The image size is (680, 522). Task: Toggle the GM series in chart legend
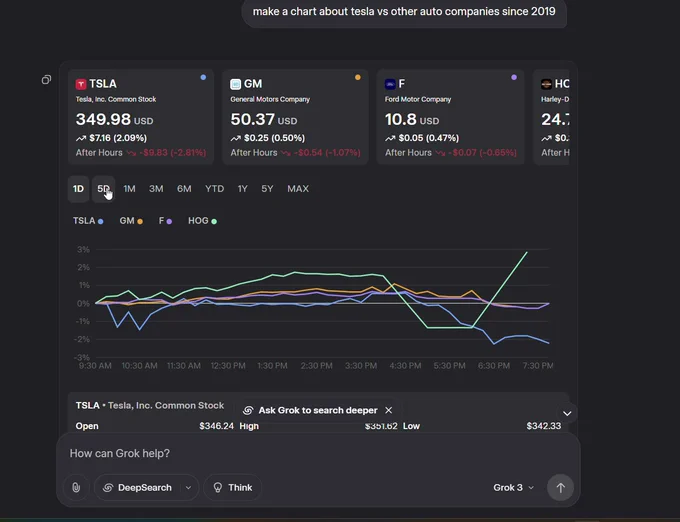(x=131, y=221)
